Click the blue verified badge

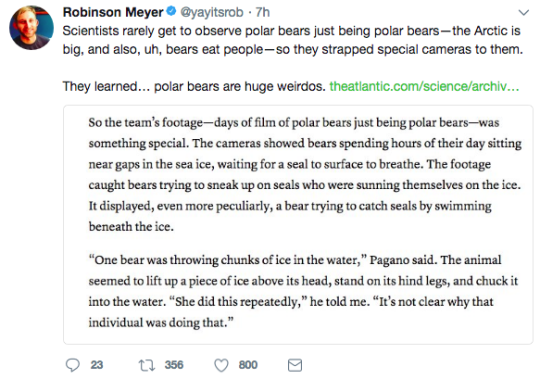click(x=171, y=11)
